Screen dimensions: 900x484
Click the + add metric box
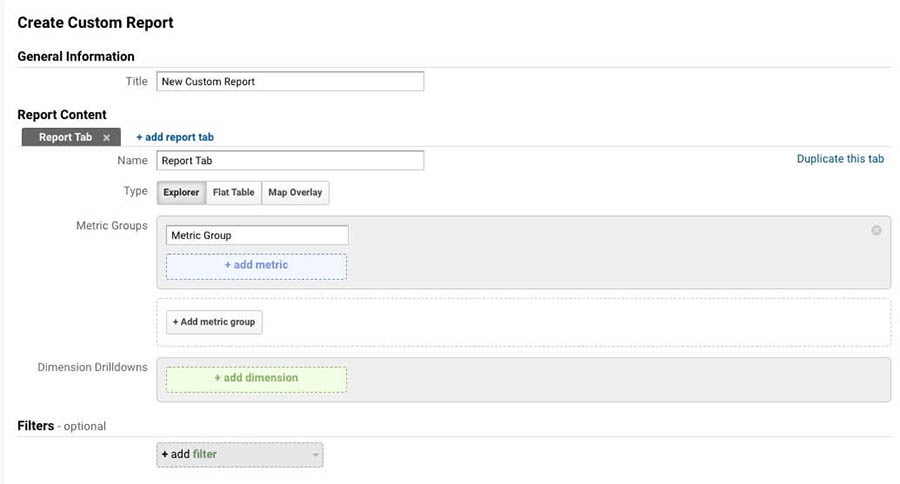click(x=257, y=266)
